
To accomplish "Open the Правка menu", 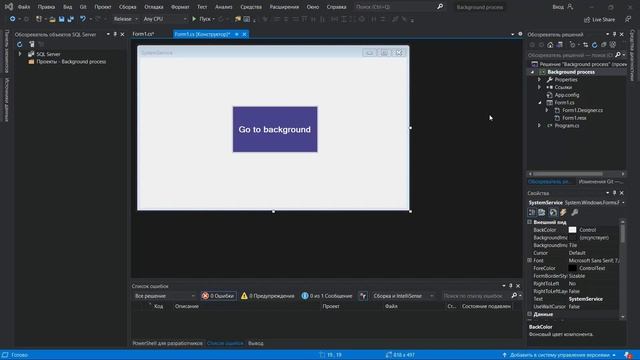I will (x=46, y=7).
